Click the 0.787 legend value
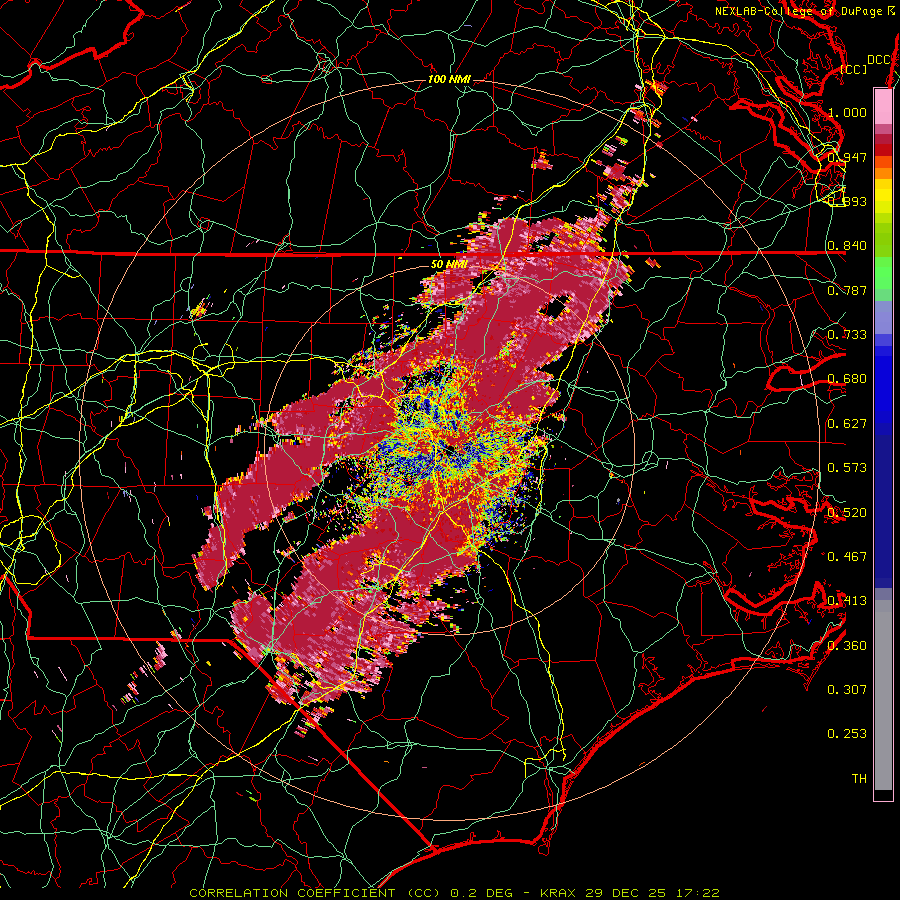The width and height of the screenshot is (900, 900). tap(847, 290)
